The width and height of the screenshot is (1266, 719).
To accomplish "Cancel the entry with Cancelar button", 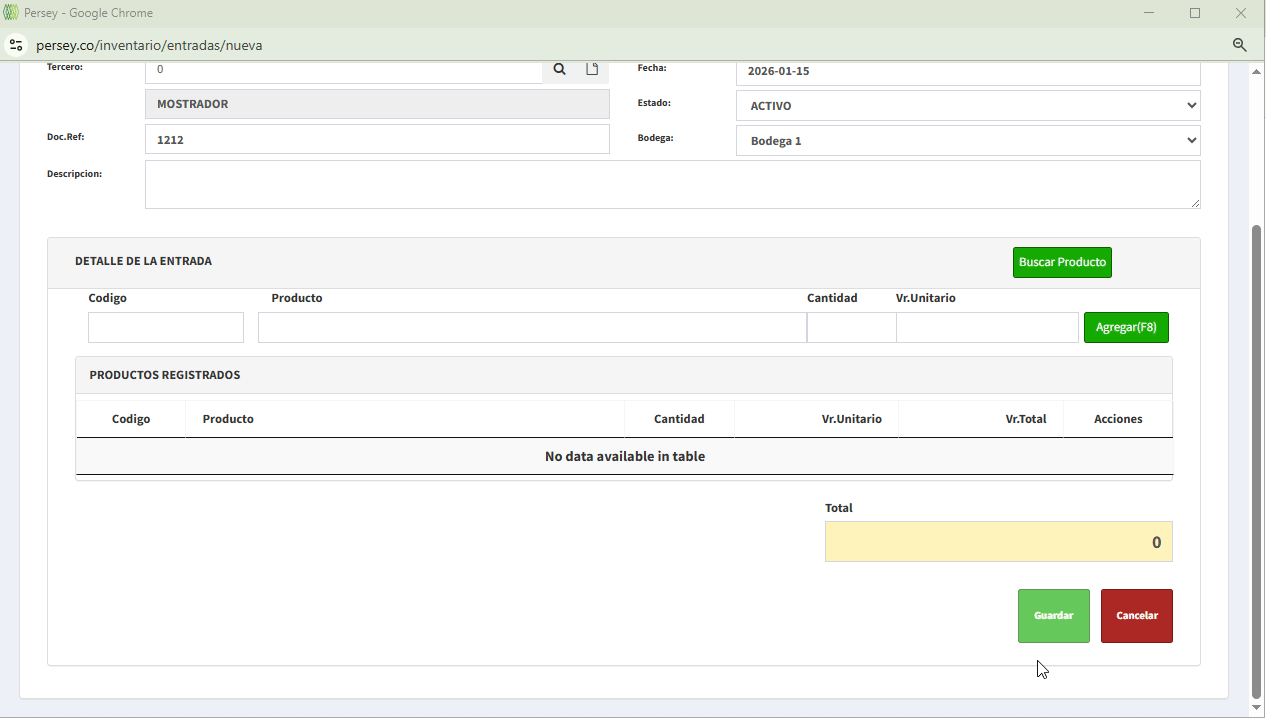I will (1136, 616).
